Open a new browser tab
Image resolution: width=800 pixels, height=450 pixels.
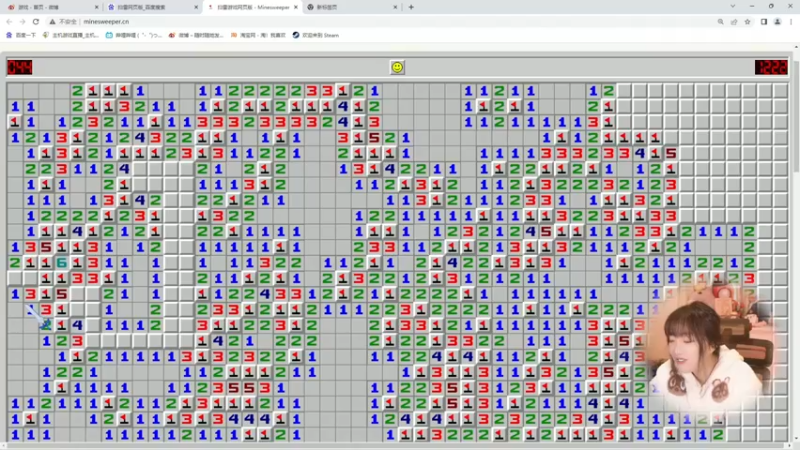411,7
